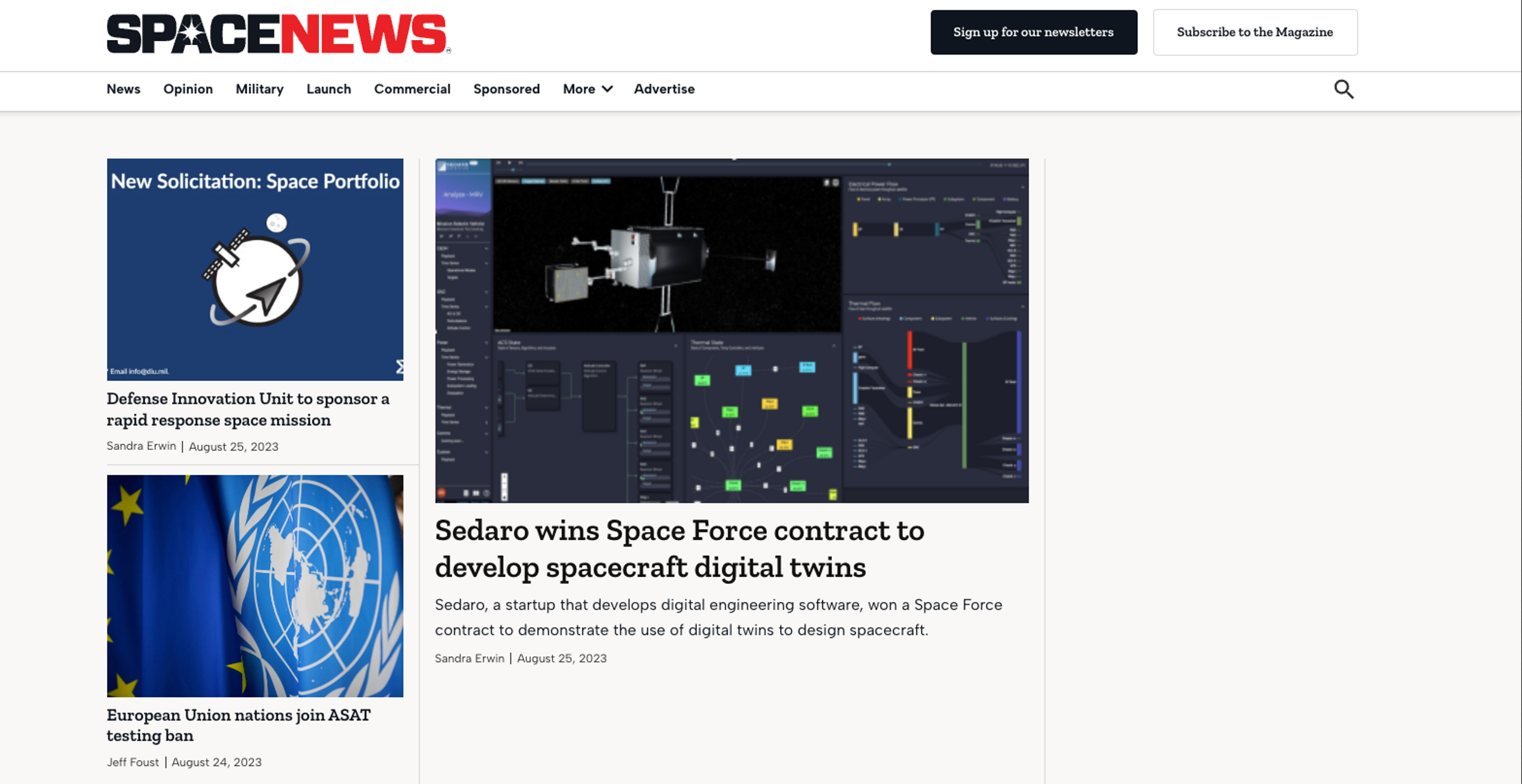1522x784 pixels.
Task: Open the Commercial section
Action: pos(412,89)
